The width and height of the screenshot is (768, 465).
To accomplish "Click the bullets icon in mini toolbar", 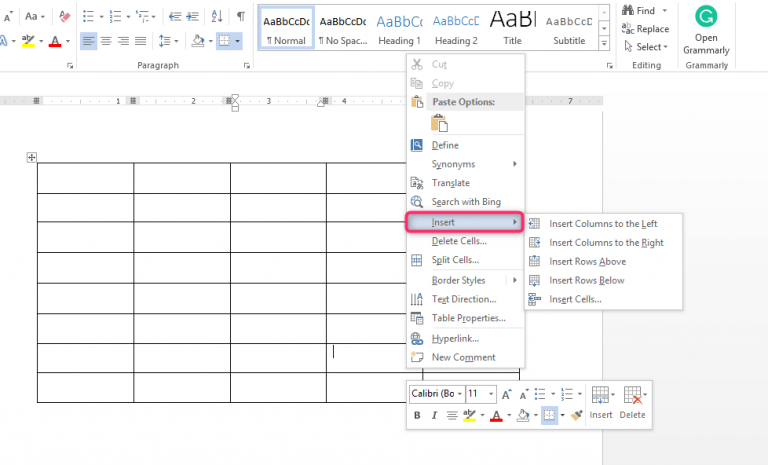I will [540, 394].
